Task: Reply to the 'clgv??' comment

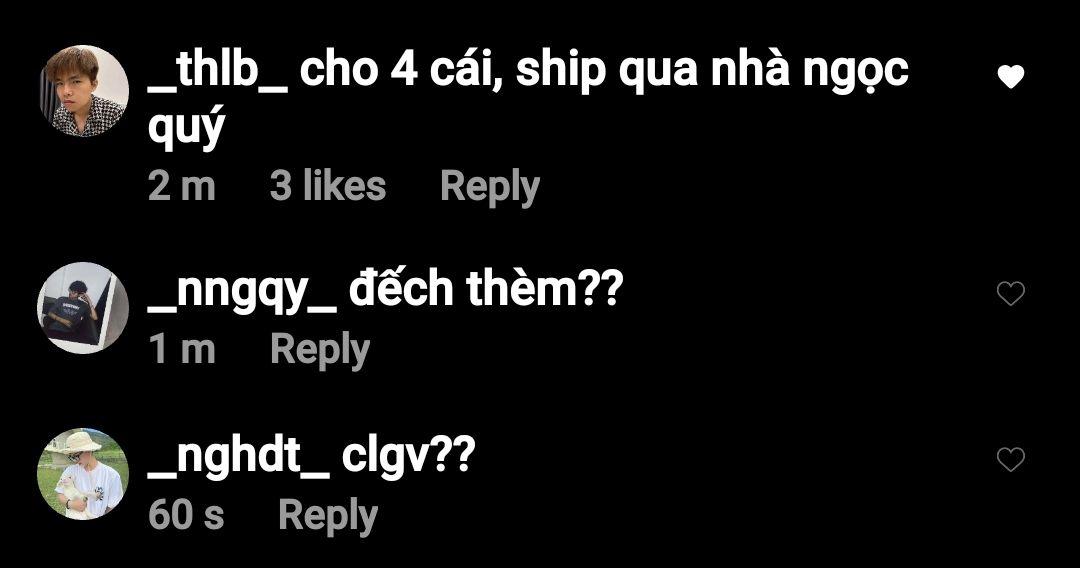Action: point(328,515)
